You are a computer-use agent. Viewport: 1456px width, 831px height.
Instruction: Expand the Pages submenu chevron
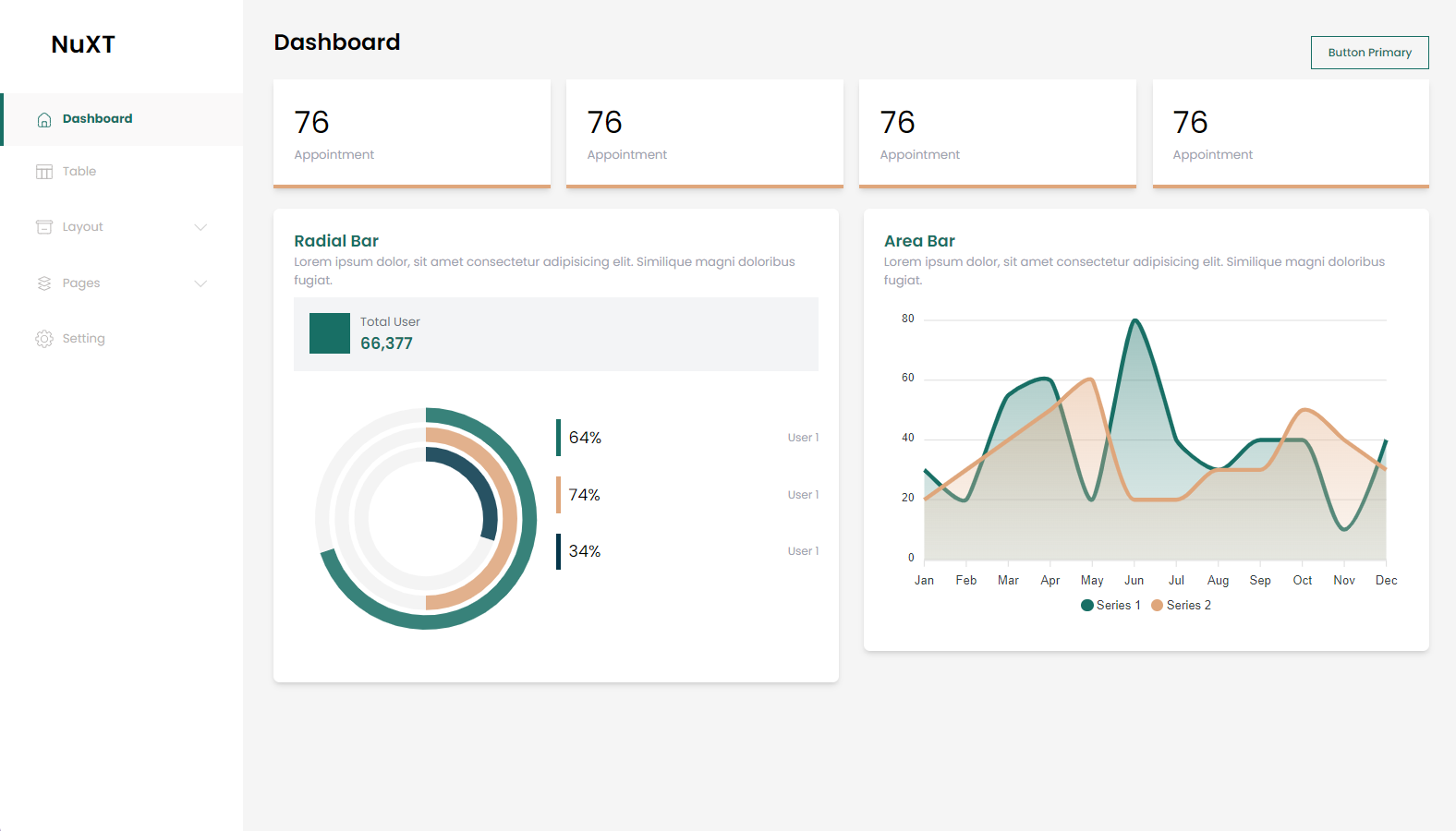(x=200, y=283)
